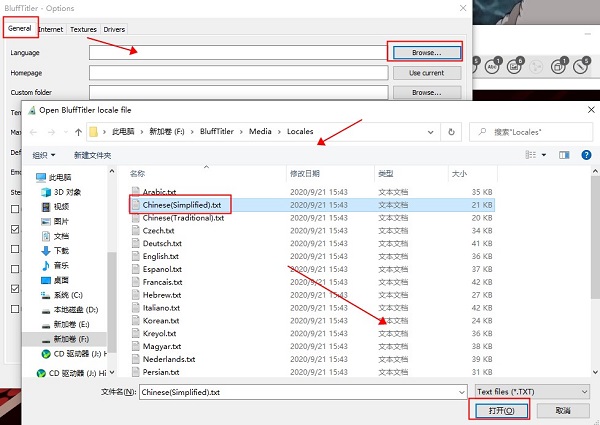Open 3D 对象 folder in sidebar
This screenshot has height=425, width=600.
pyautogui.click(x=66, y=191)
